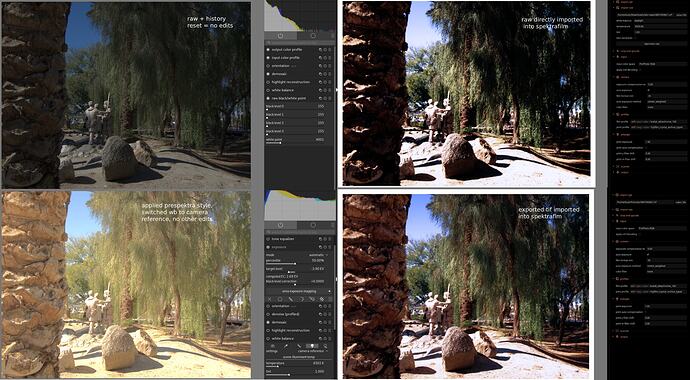The image size is (690, 380).
Task: Open multi-instance menu of output color profile
Action: pos(320,50)
